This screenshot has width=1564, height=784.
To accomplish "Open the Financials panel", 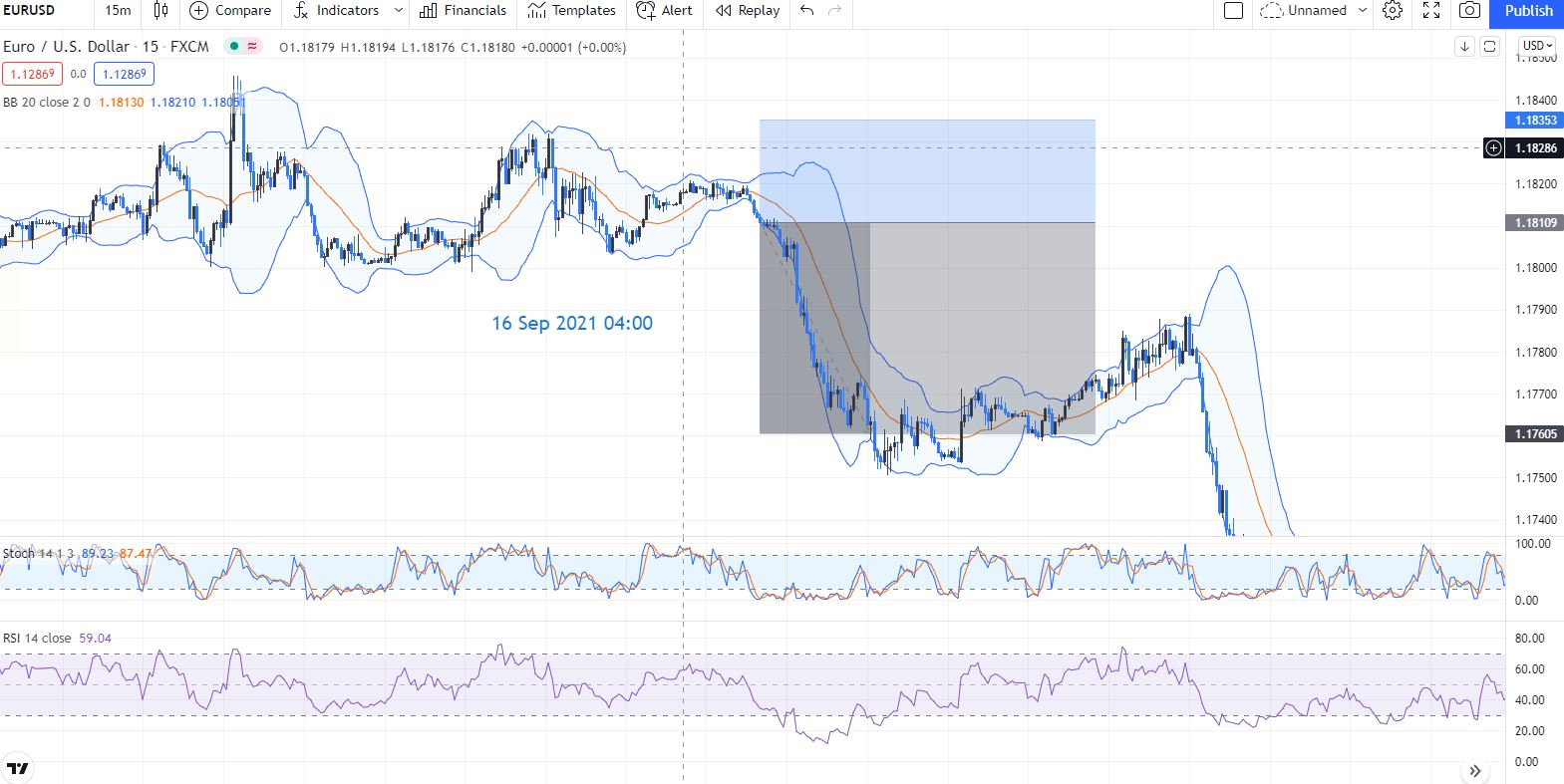I will [464, 11].
